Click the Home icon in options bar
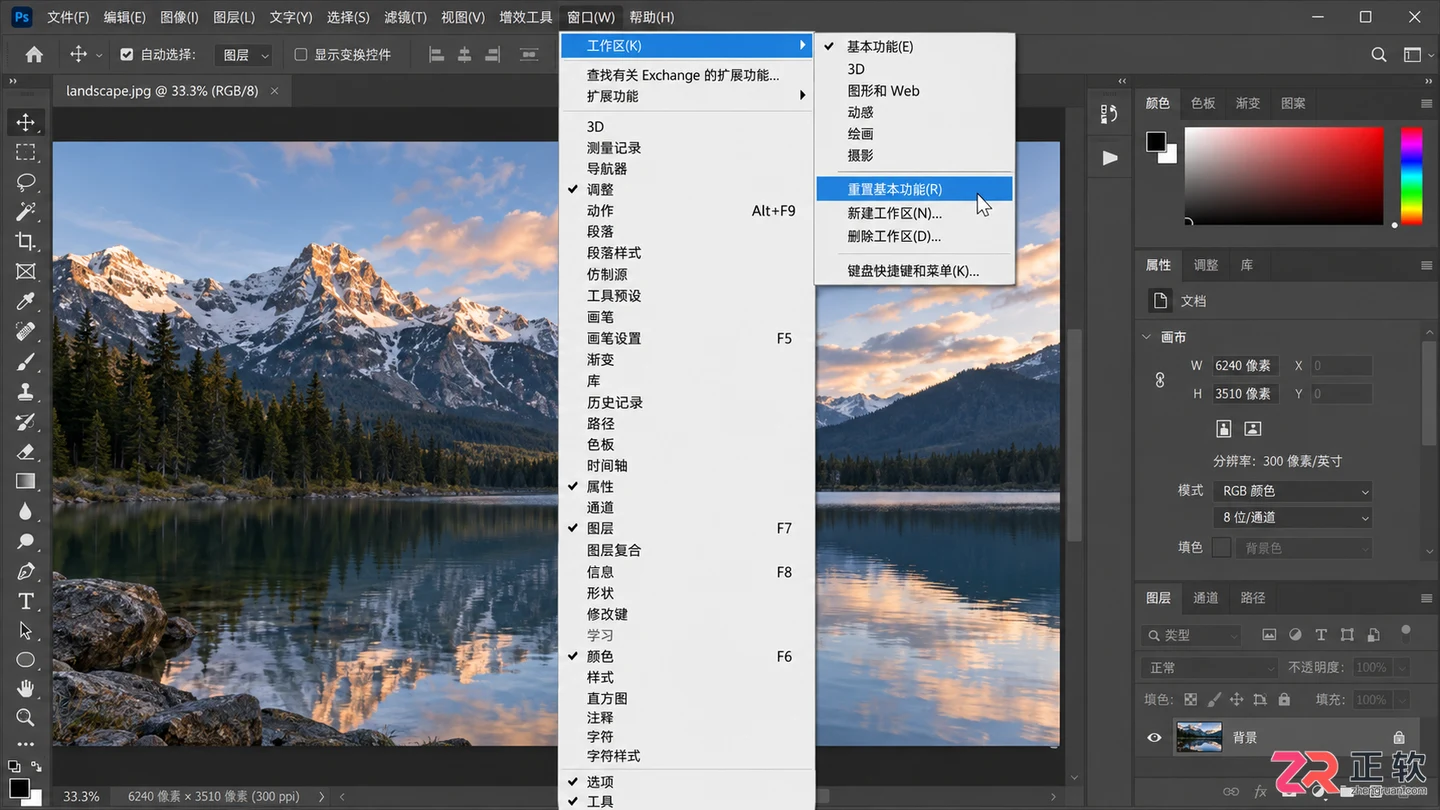Viewport: 1440px width, 810px height. pyautogui.click(x=34, y=55)
